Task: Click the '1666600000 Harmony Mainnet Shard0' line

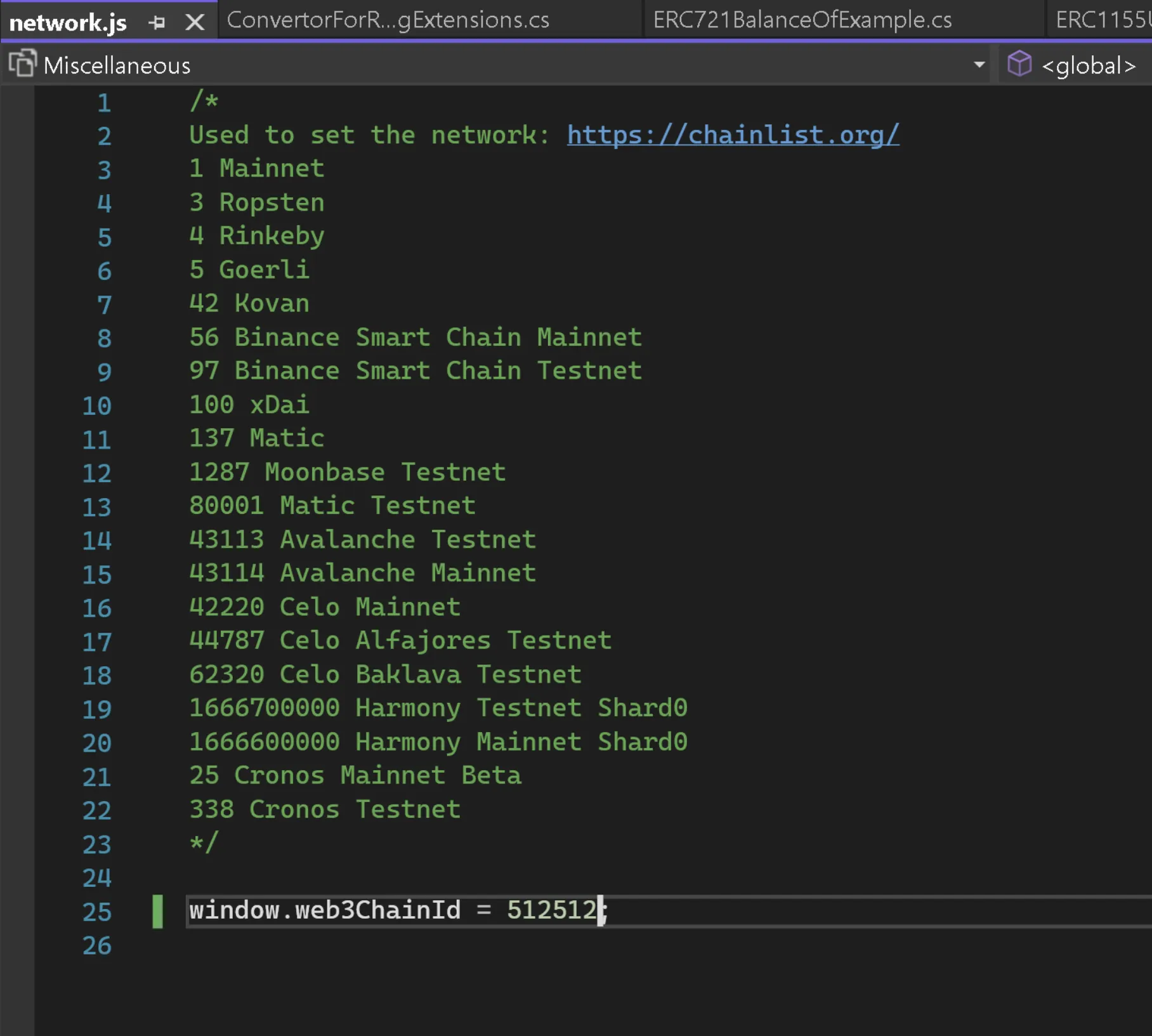Action: click(438, 742)
